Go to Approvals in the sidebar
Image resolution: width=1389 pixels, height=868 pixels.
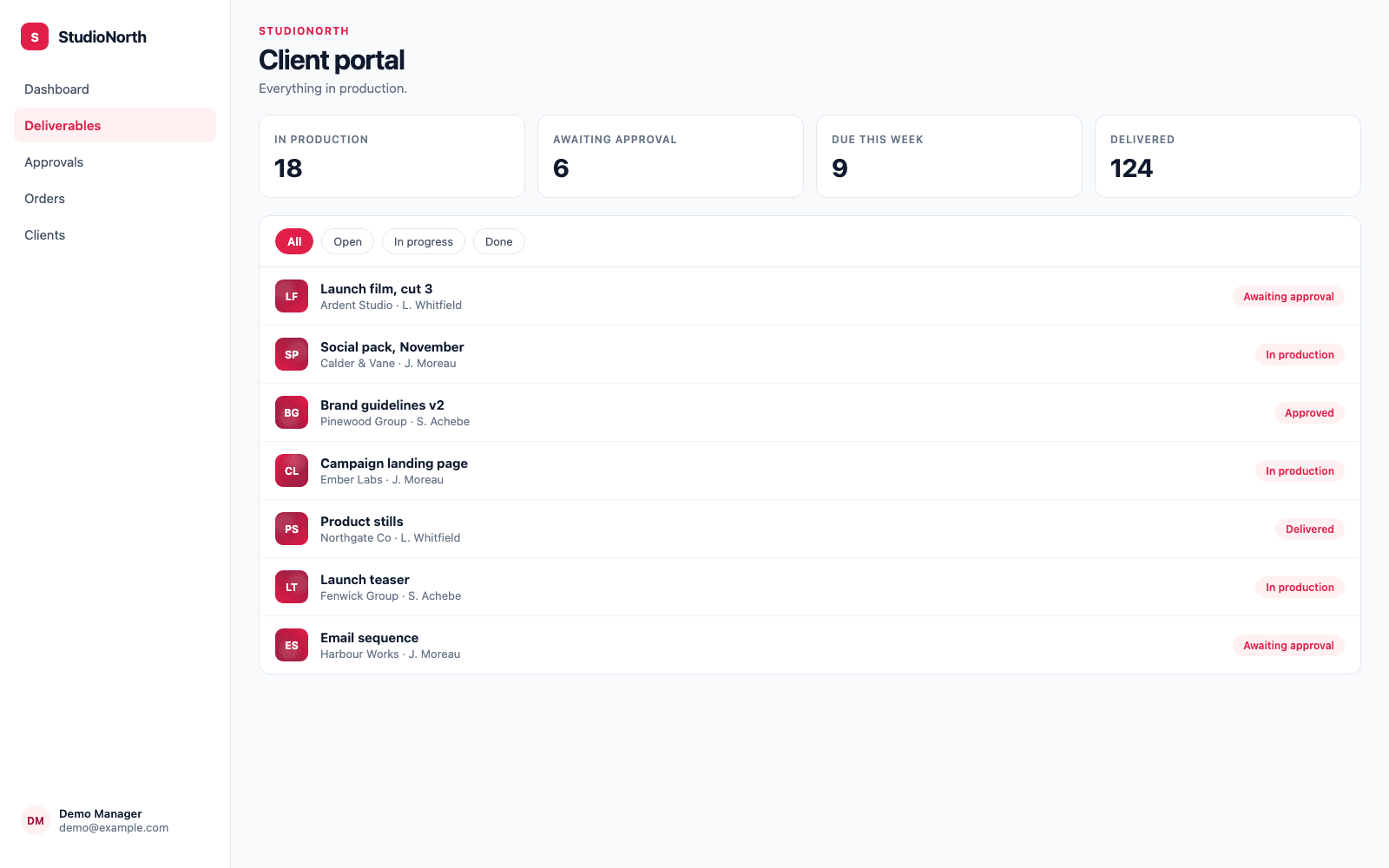pyautogui.click(x=115, y=162)
